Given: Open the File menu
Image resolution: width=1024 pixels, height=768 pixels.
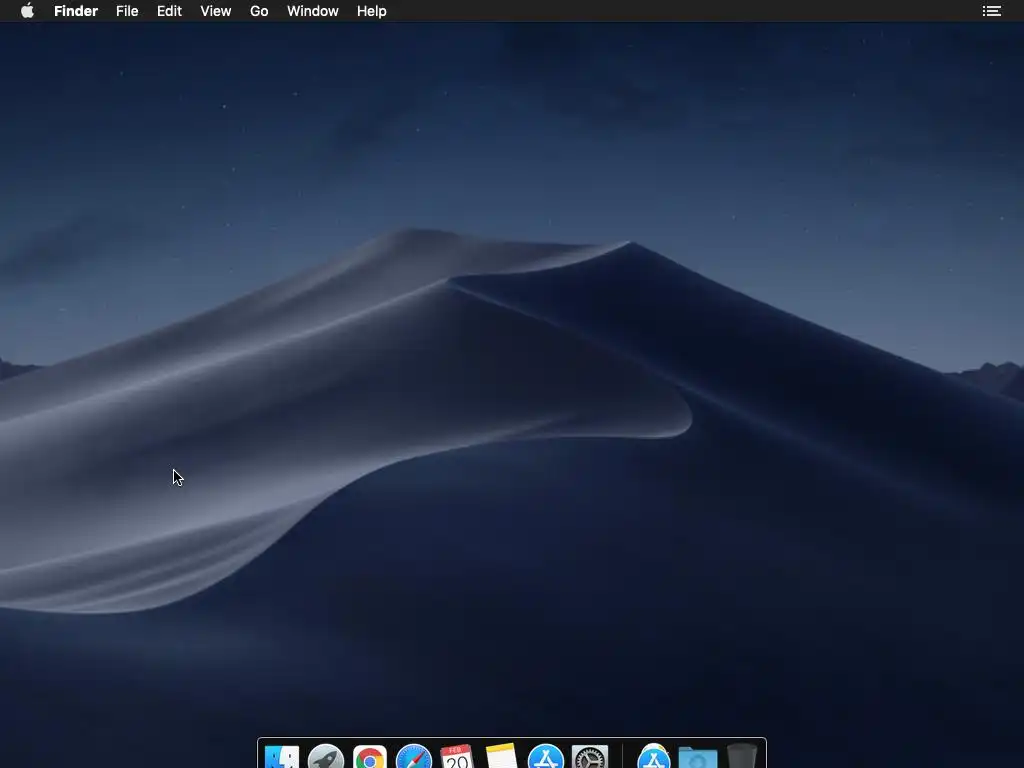Looking at the screenshot, I should pos(127,11).
